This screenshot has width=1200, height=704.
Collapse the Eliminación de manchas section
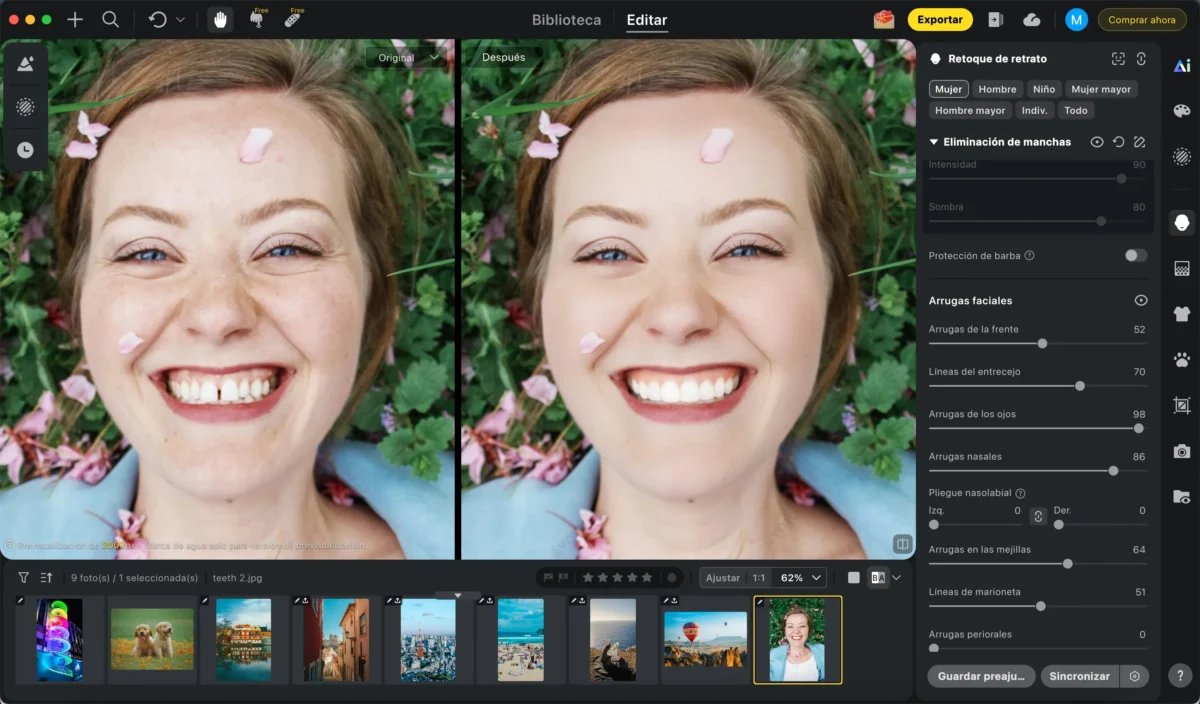(x=934, y=142)
